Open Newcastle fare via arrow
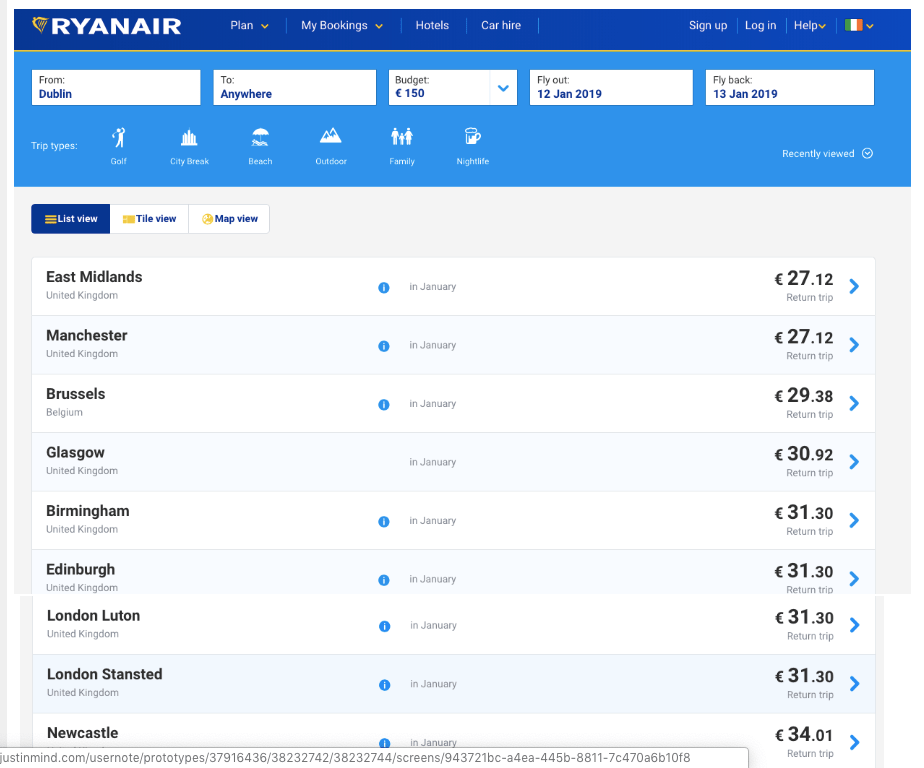The image size is (924, 768). [854, 742]
